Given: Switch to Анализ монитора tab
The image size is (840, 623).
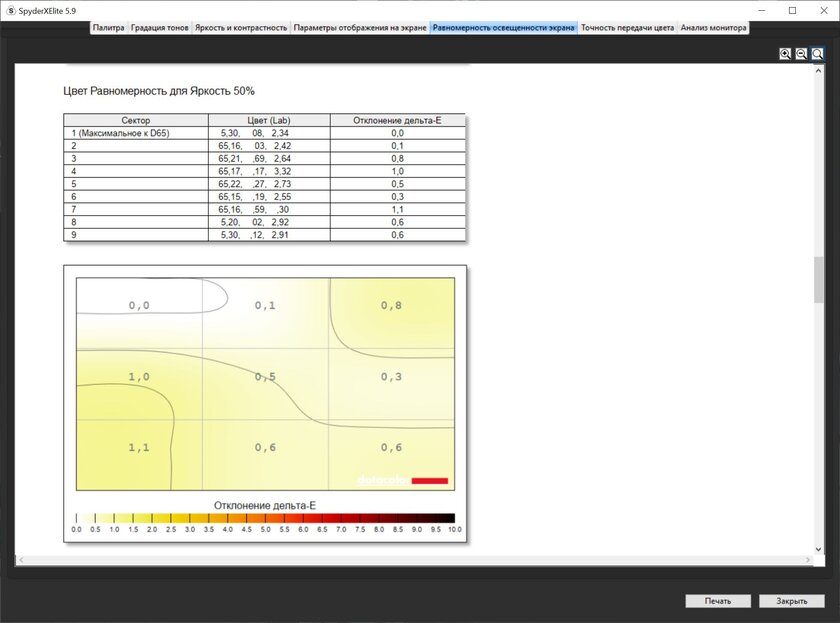Looking at the screenshot, I should pos(713,27).
